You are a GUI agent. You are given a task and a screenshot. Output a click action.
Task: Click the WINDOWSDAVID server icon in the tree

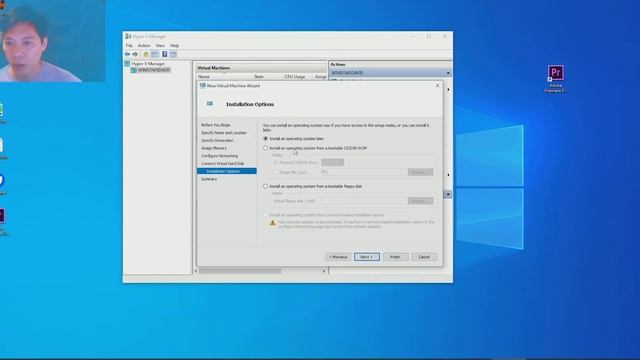[x=133, y=70]
